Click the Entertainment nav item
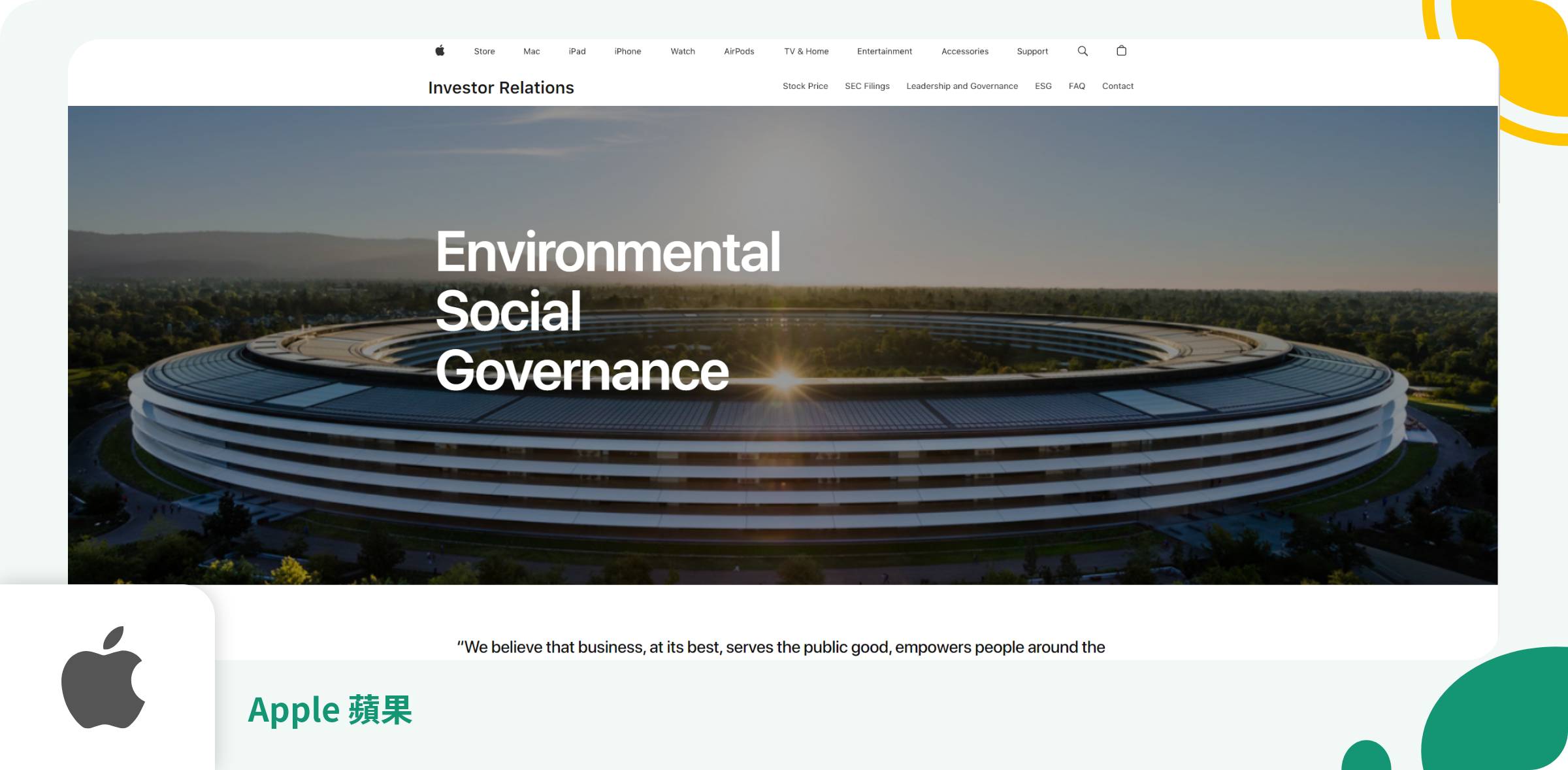 point(884,52)
